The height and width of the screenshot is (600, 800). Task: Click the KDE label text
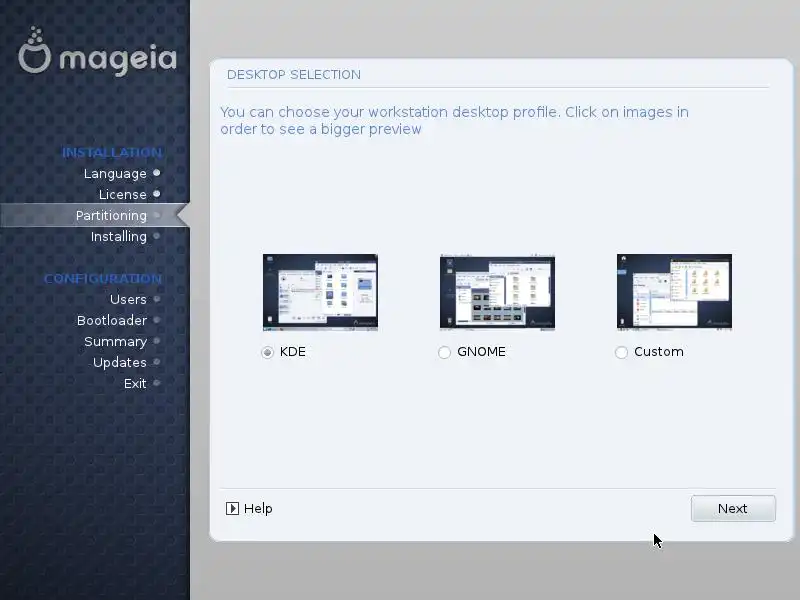tap(293, 352)
